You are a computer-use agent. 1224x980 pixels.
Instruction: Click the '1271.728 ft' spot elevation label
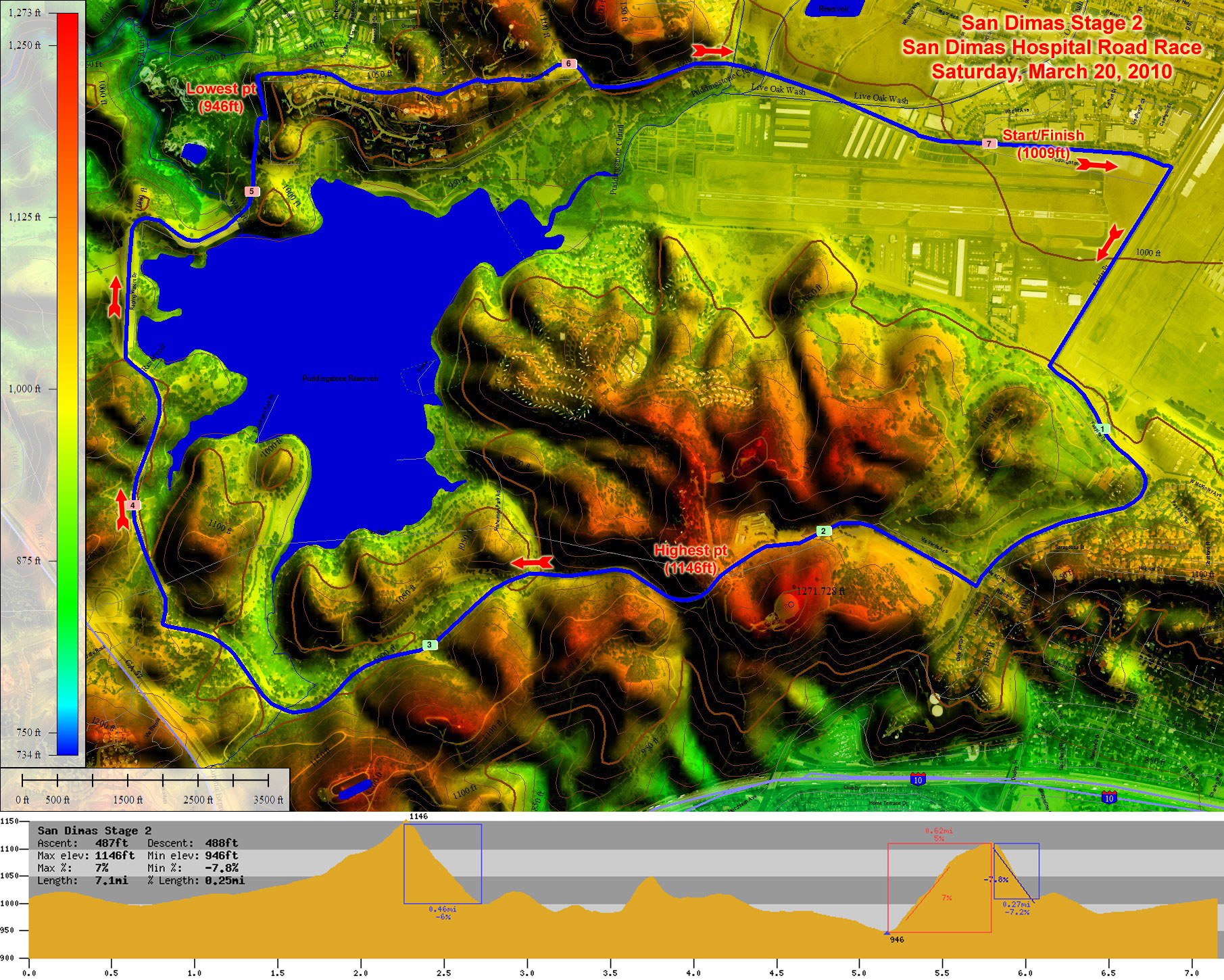click(x=821, y=591)
